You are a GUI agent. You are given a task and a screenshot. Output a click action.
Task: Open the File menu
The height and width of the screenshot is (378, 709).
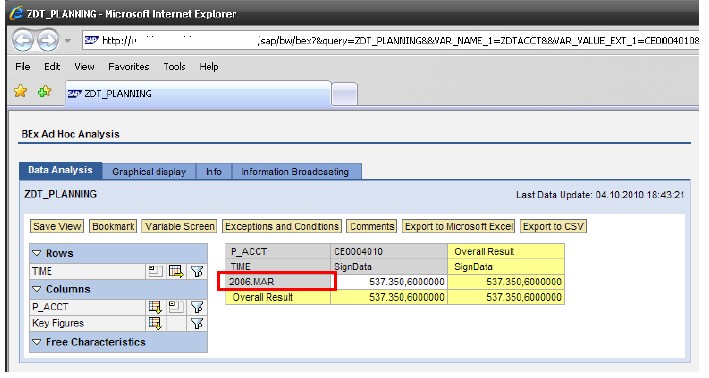pyautogui.click(x=23, y=66)
